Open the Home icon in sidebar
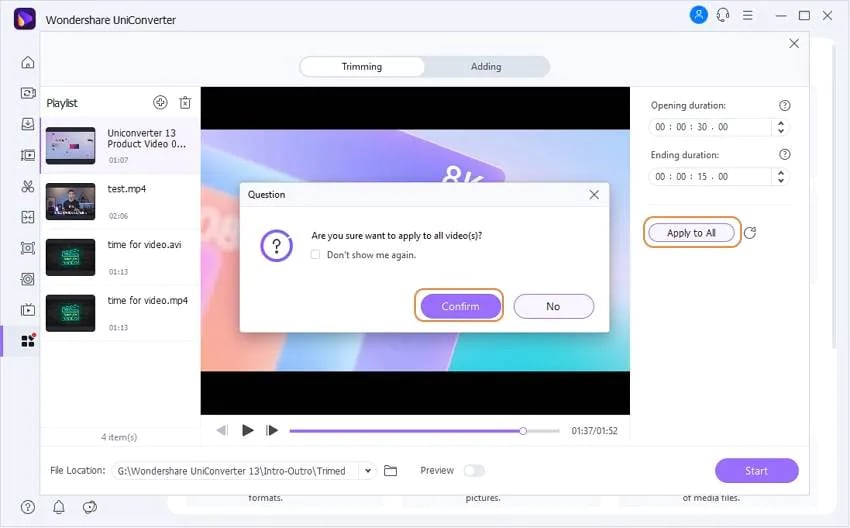Image resolution: width=850 pixels, height=528 pixels. (x=28, y=62)
